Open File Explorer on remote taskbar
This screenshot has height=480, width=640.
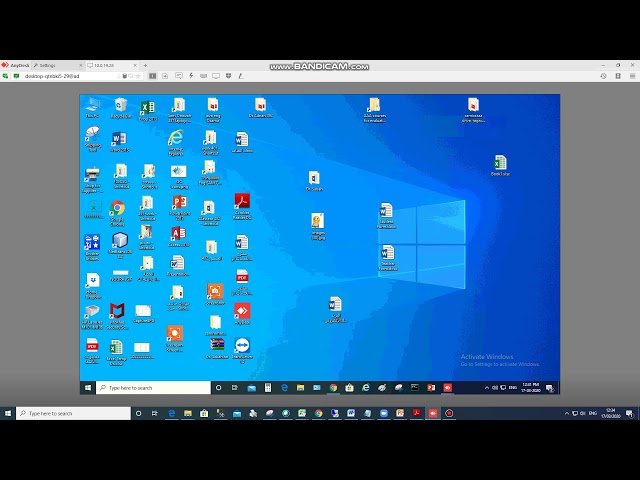click(x=300, y=388)
